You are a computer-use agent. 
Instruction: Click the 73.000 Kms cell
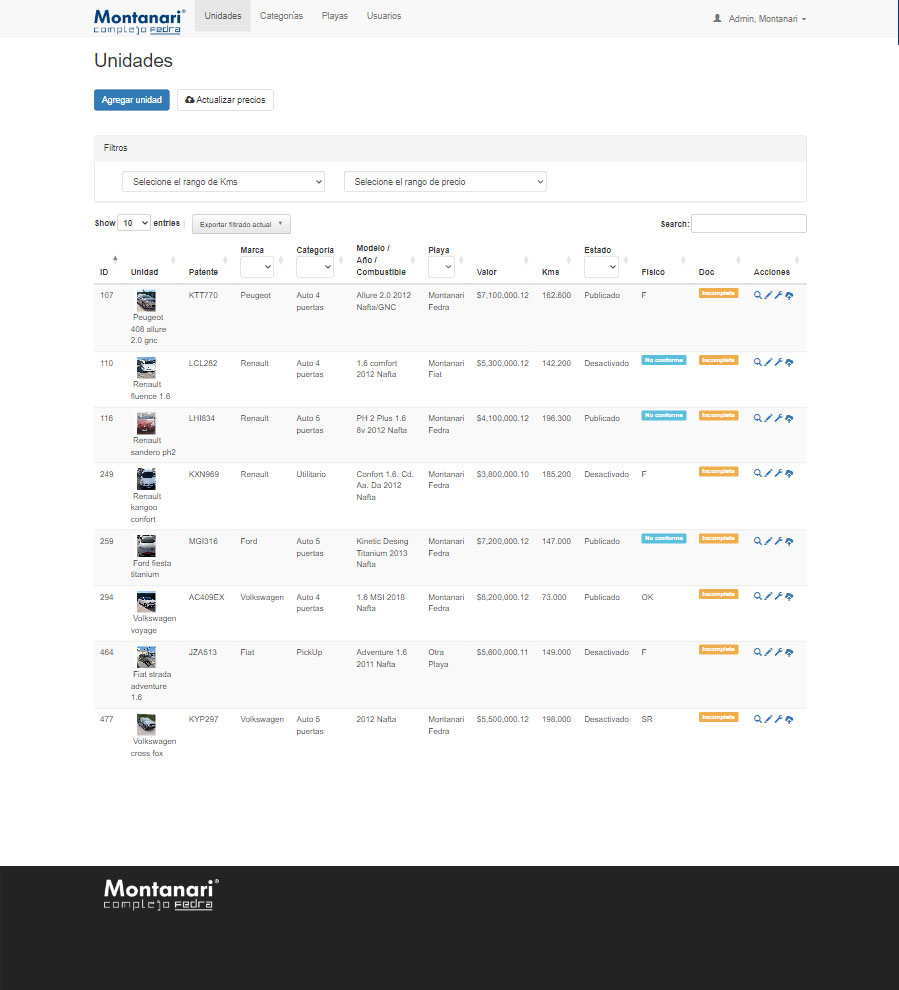554,597
